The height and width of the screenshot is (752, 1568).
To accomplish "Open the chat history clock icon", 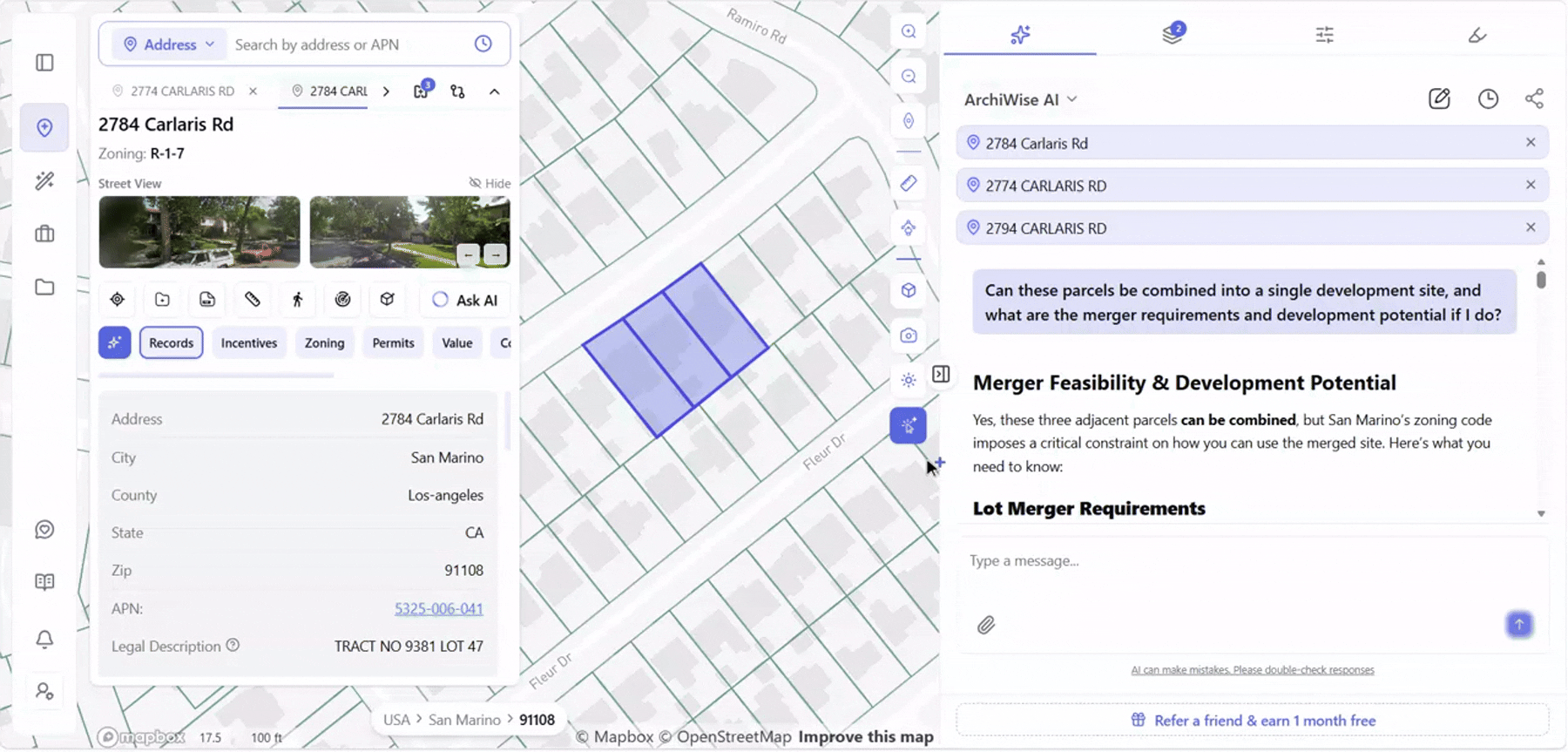I will pos(1488,98).
